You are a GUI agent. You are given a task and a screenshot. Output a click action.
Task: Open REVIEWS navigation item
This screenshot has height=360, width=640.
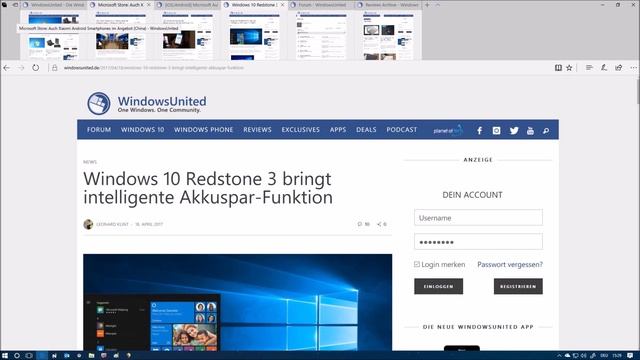pos(257,130)
